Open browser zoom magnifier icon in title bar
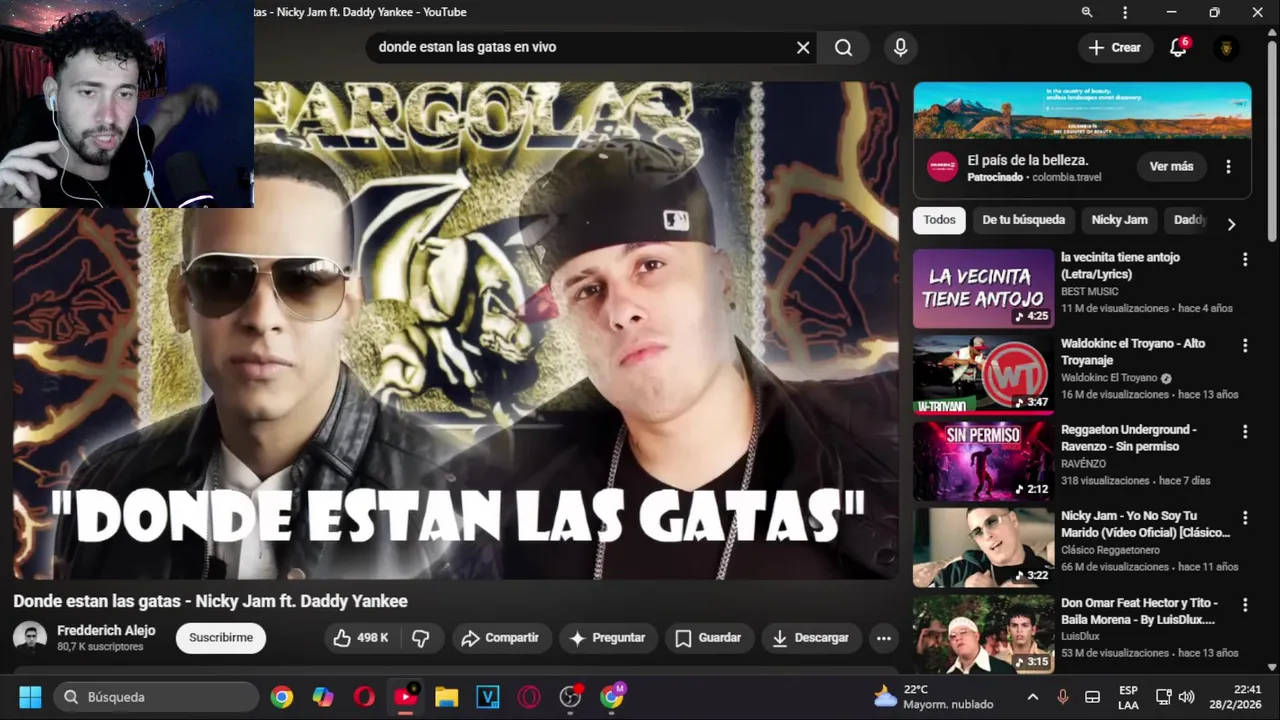Image resolution: width=1280 pixels, height=720 pixels. point(1087,12)
